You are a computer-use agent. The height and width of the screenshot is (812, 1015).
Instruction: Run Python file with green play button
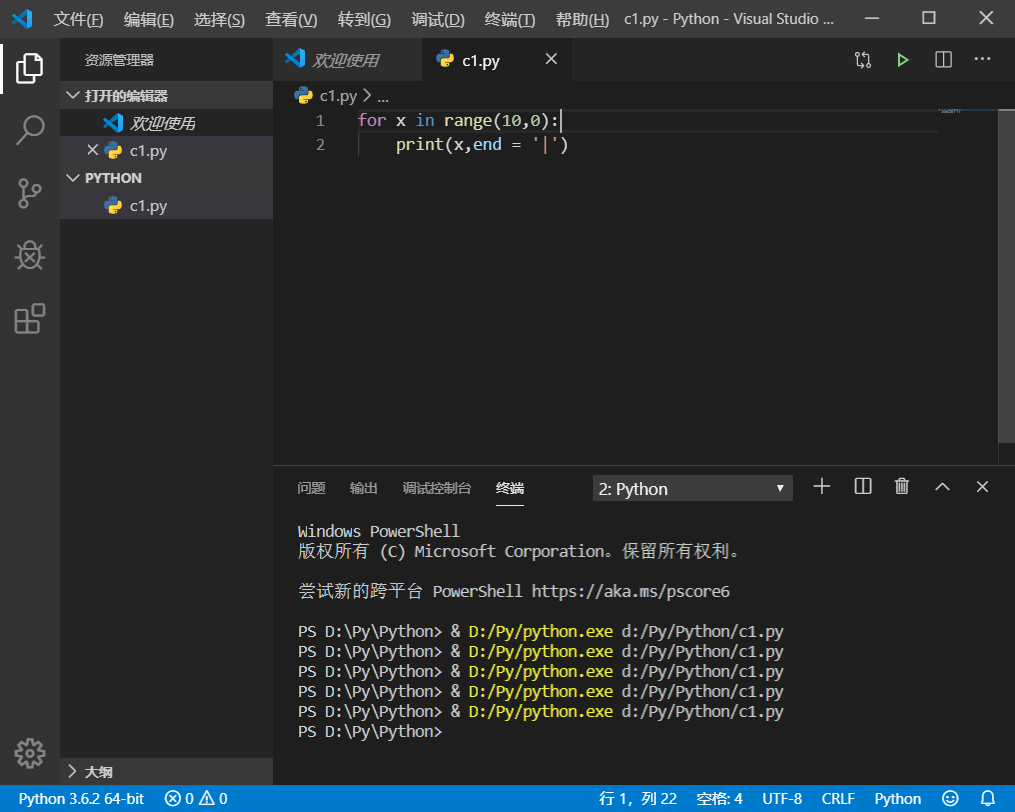(x=903, y=60)
